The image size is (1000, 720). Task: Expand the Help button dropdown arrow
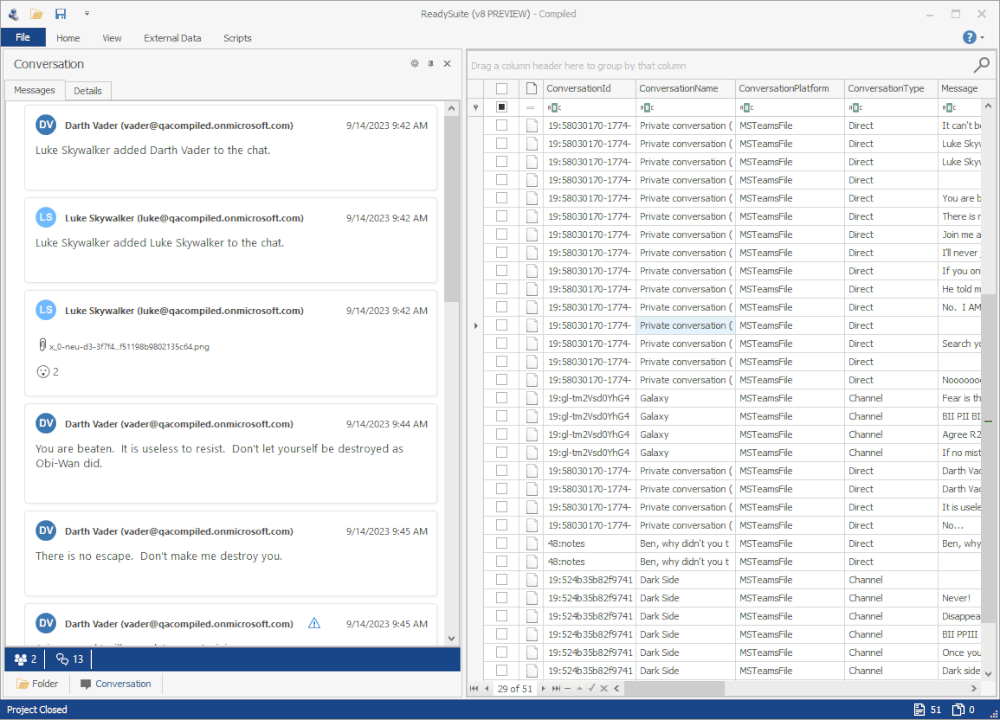click(984, 38)
